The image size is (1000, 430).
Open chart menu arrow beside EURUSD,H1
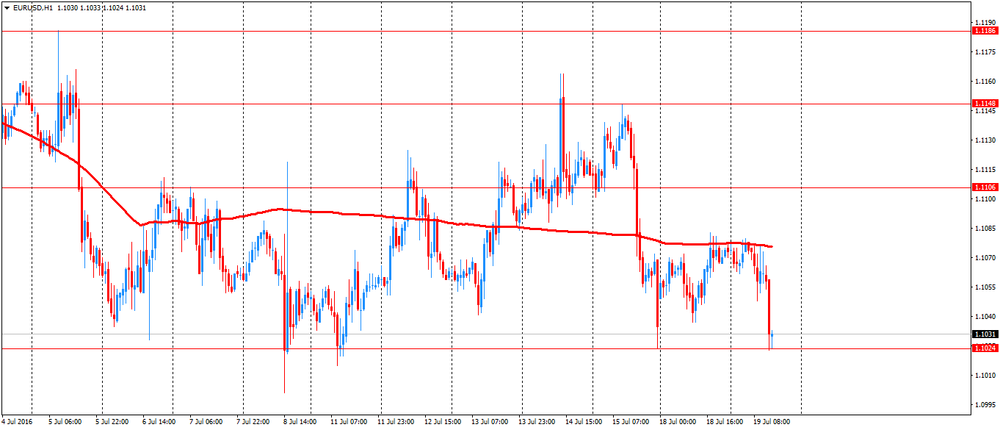pyautogui.click(x=6, y=6)
